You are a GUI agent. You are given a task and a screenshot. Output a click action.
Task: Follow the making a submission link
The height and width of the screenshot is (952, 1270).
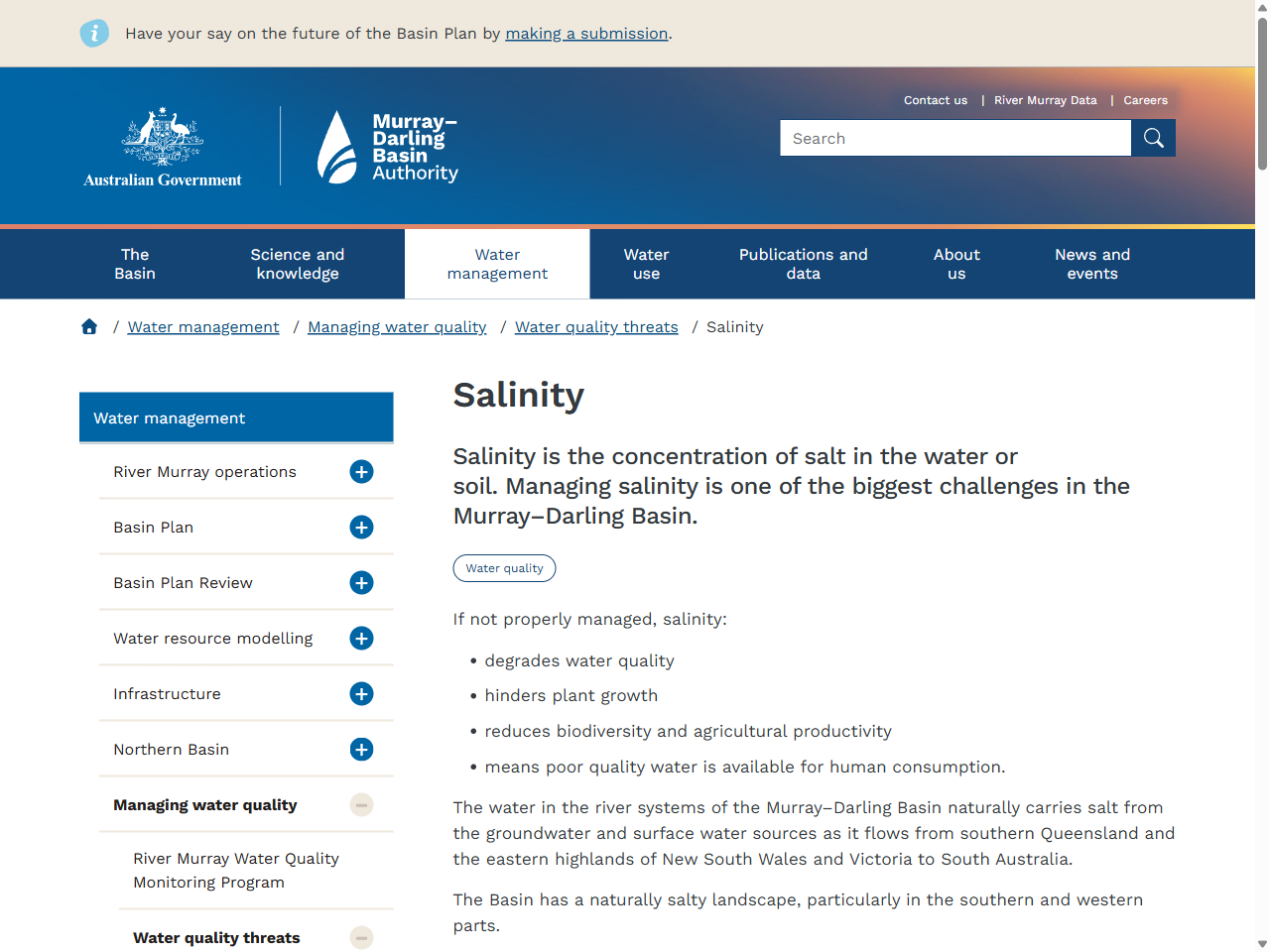(x=586, y=33)
